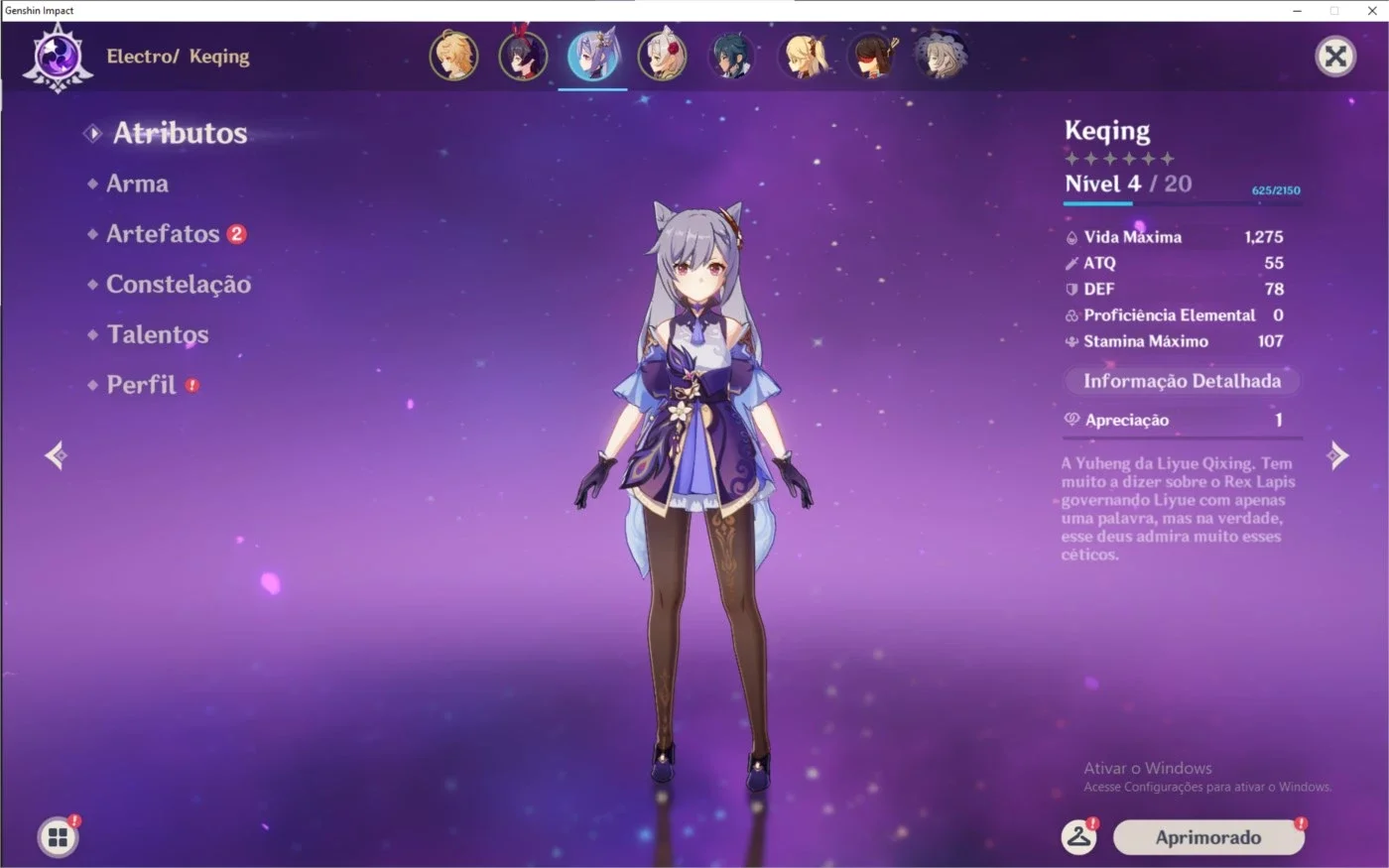Click the Electro/ Keqing title text
This screenshot has width=1389, height=868.
[178, 57]
